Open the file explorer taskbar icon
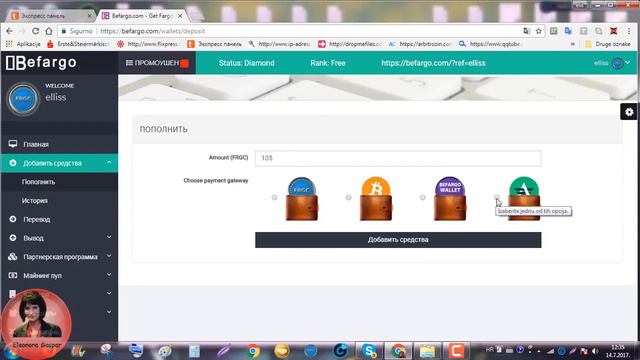The height and width of the screenshot is (360, 640). [427, 351]
